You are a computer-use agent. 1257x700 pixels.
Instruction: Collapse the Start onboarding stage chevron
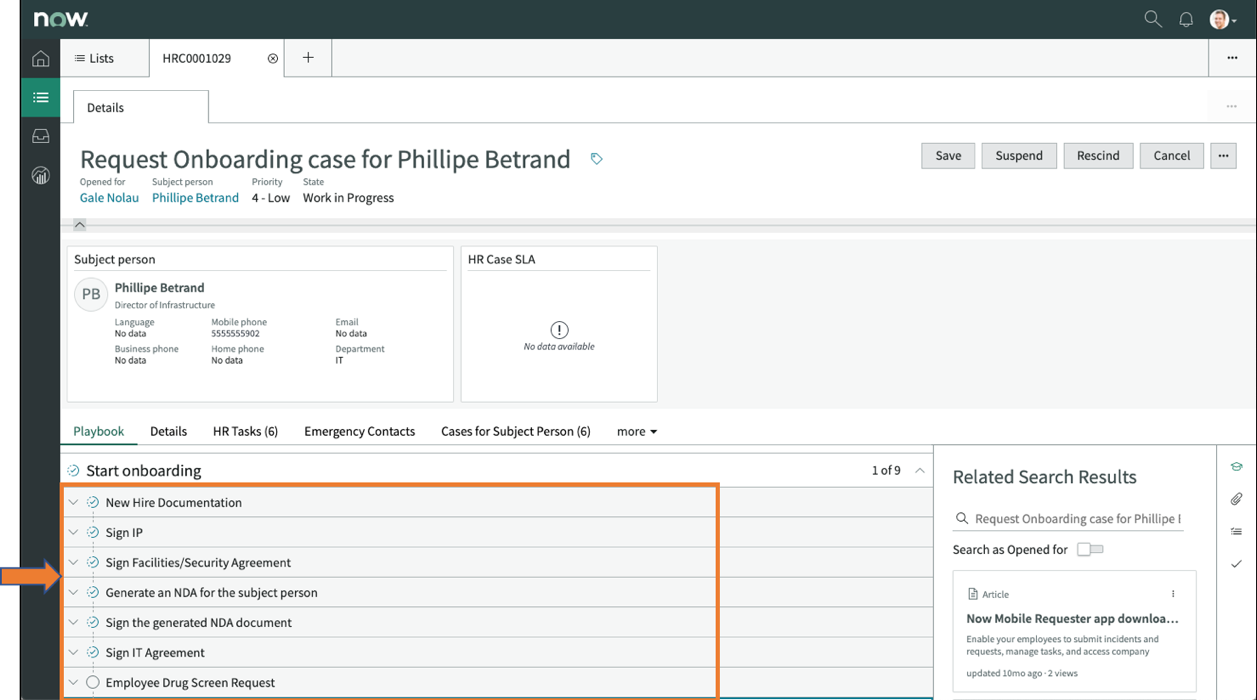[x=920, y=470]
